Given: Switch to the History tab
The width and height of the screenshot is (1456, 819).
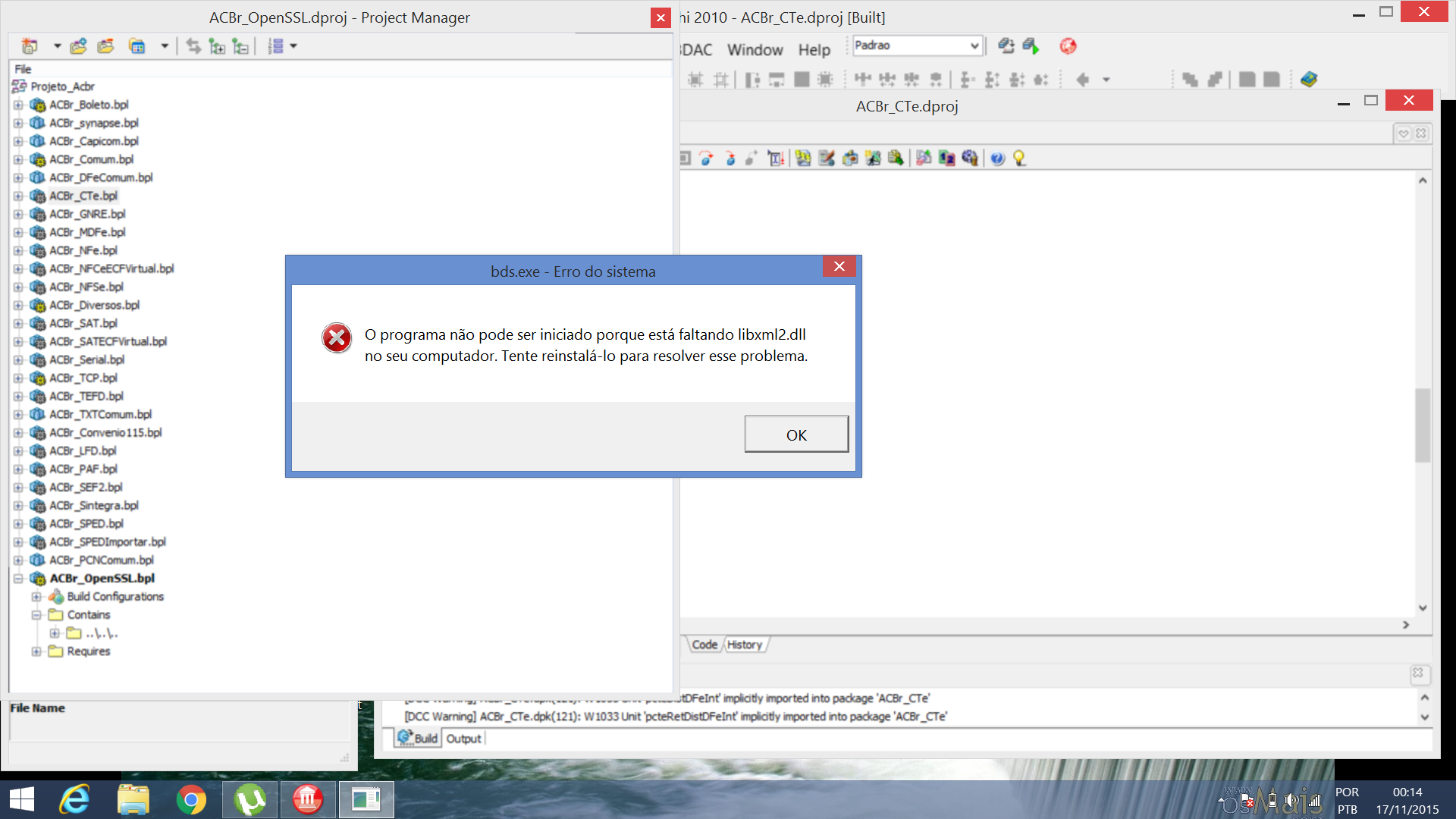Looking at the screenshot, I should (745, 644).
